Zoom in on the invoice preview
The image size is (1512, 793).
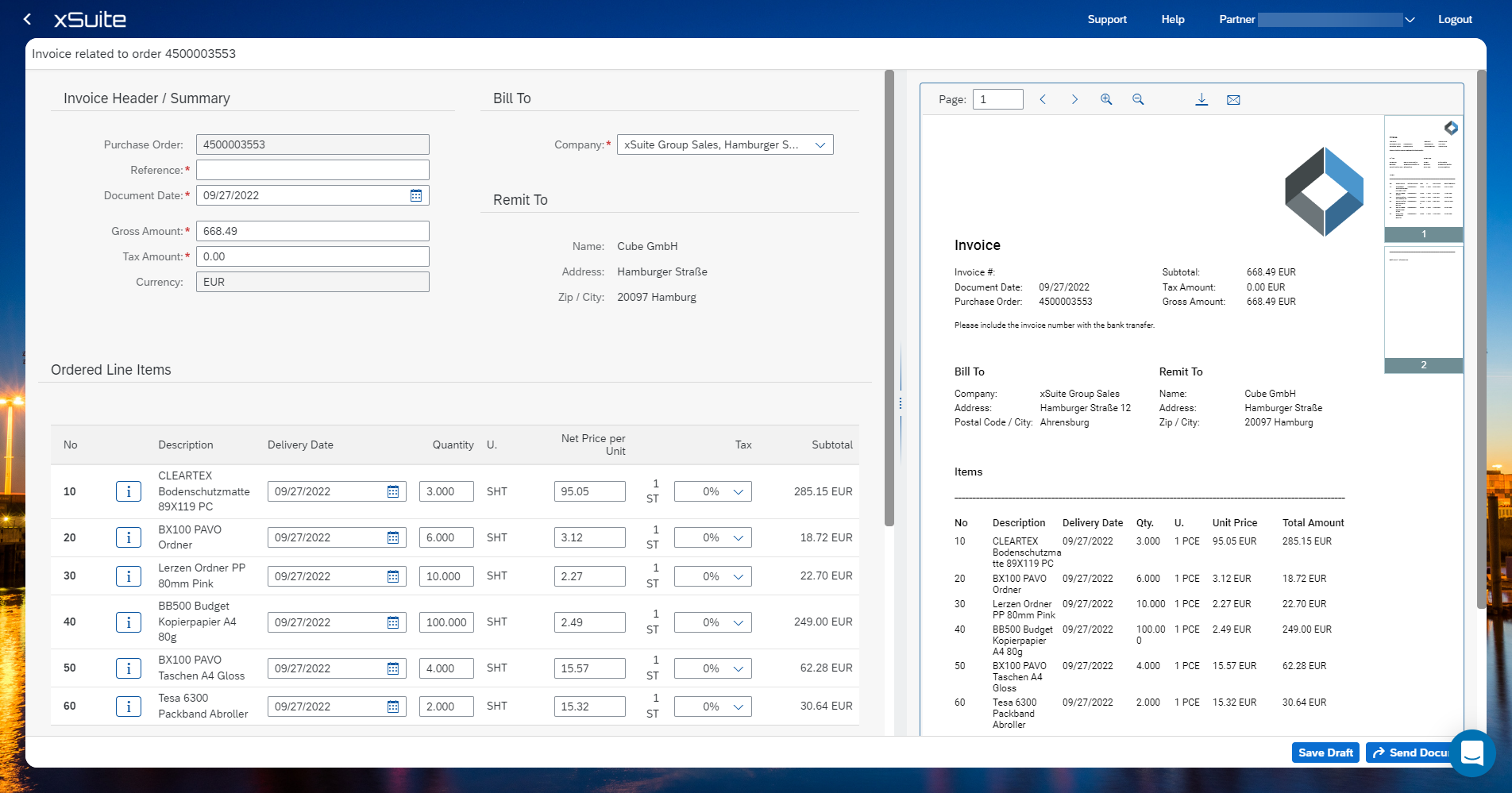pyautogui.click(x=1106, y=99)
